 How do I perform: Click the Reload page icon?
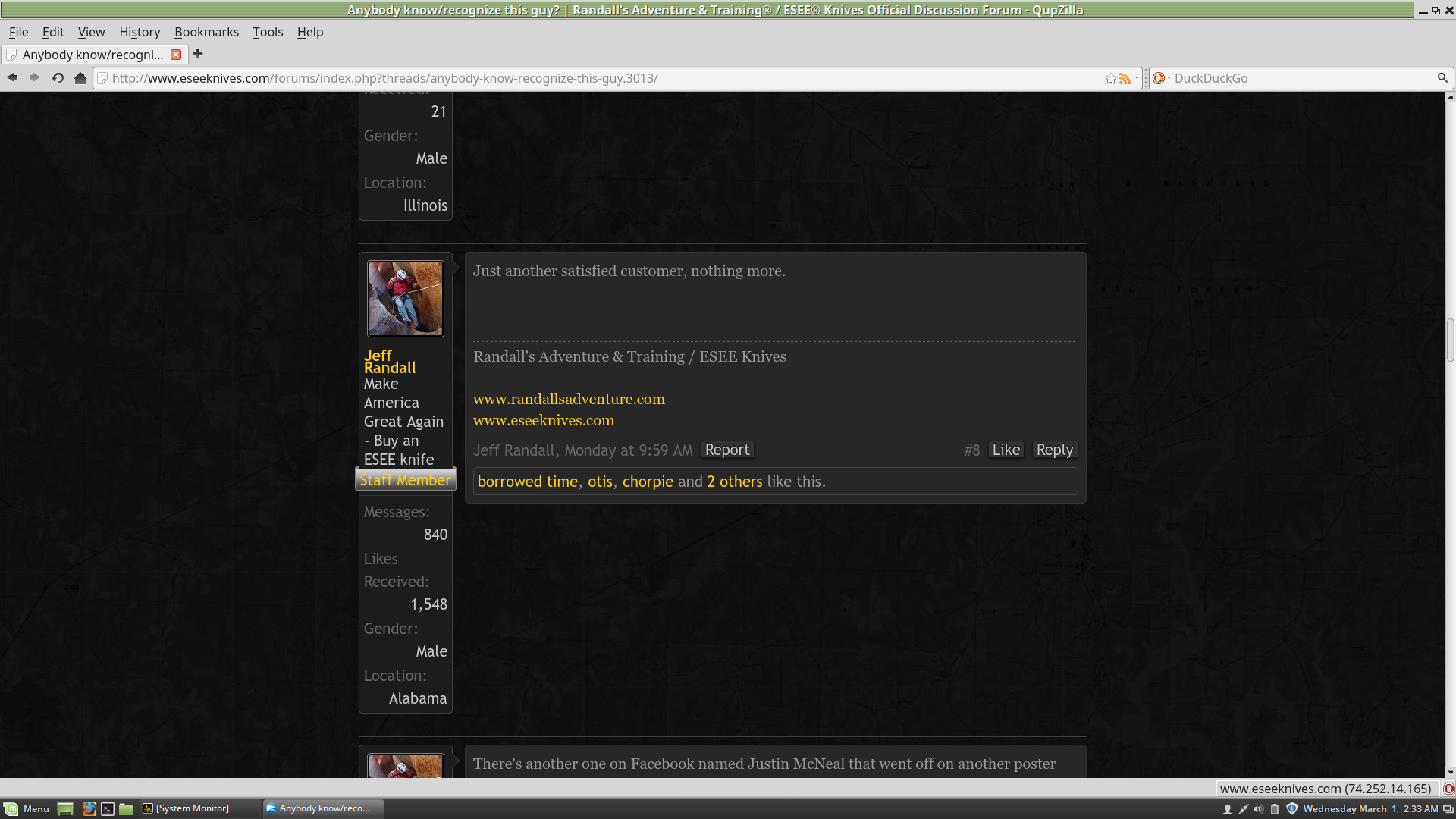pyautogui.click(x=58, y=77)
